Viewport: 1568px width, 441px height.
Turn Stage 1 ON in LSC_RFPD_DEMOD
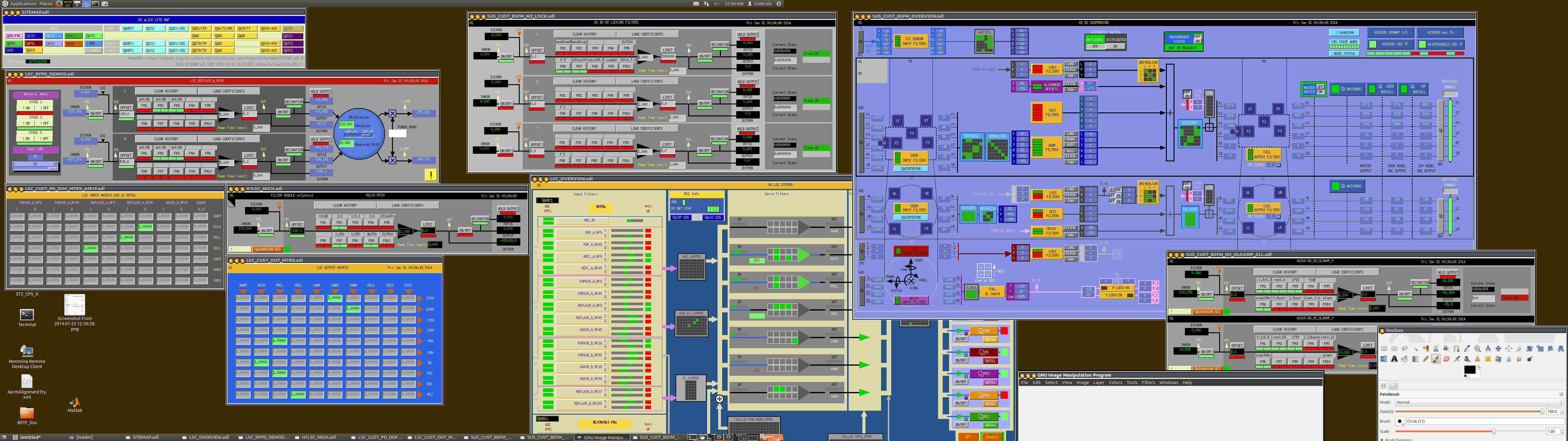pos(26,108)
